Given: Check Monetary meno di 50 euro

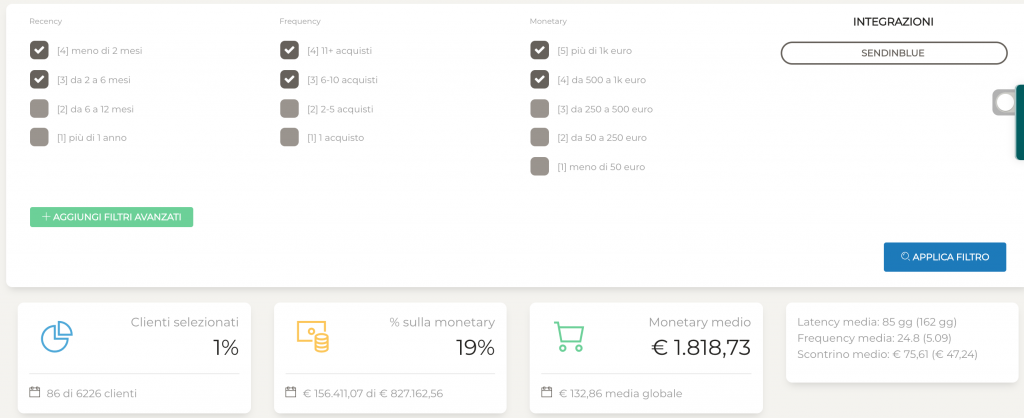Looking at the screenshot, I should 539,167.
